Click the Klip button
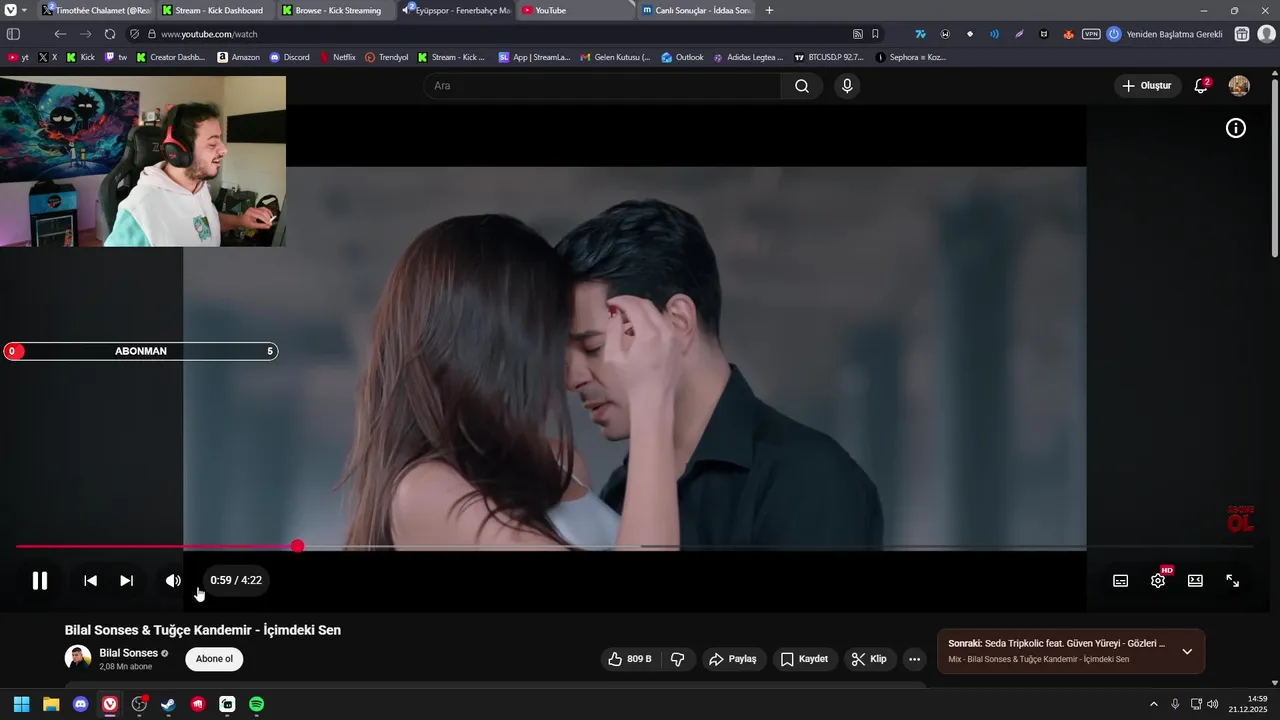1280x720 pixels. pos(869,659)
